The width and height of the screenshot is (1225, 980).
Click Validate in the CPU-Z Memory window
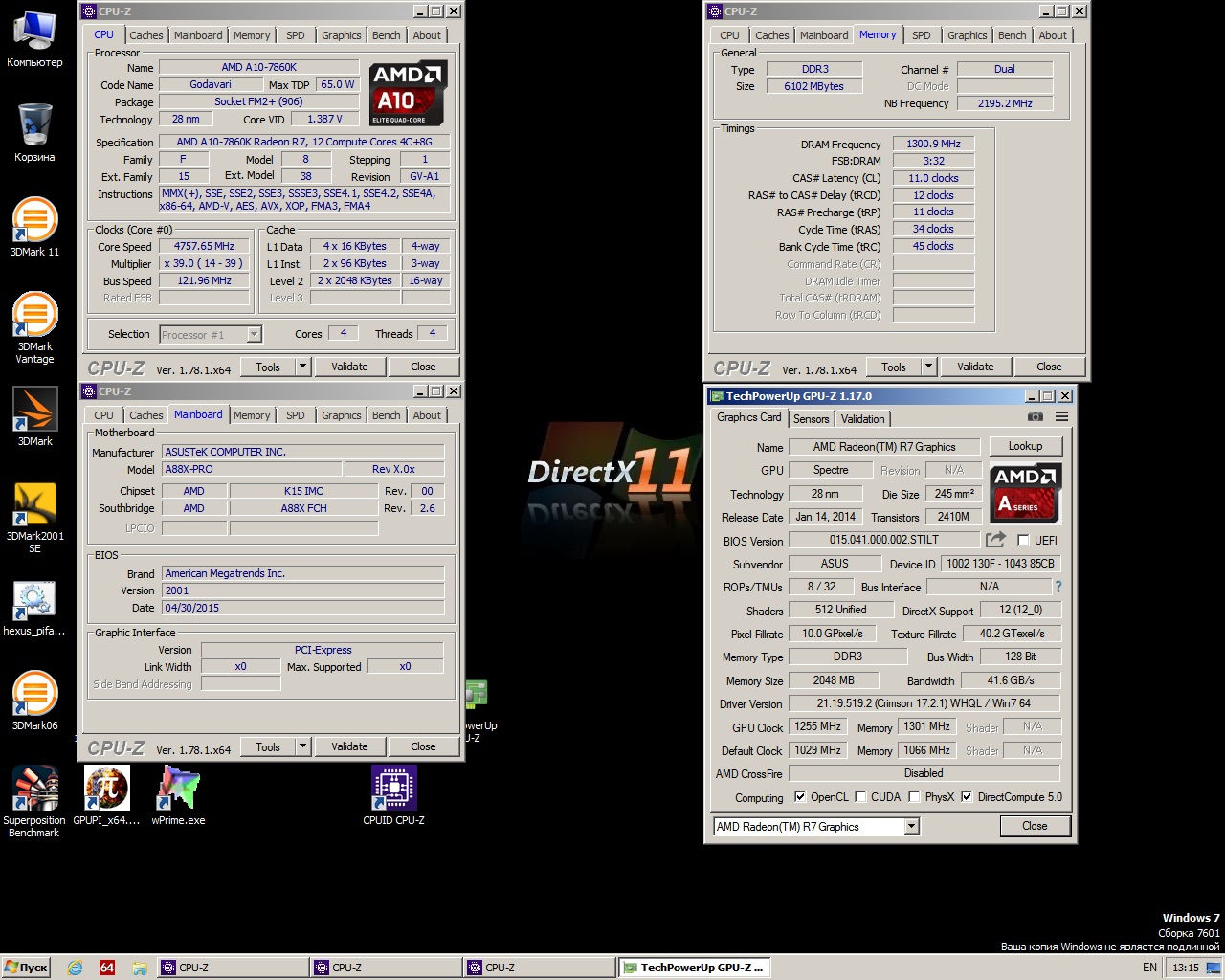coord(975,367)
